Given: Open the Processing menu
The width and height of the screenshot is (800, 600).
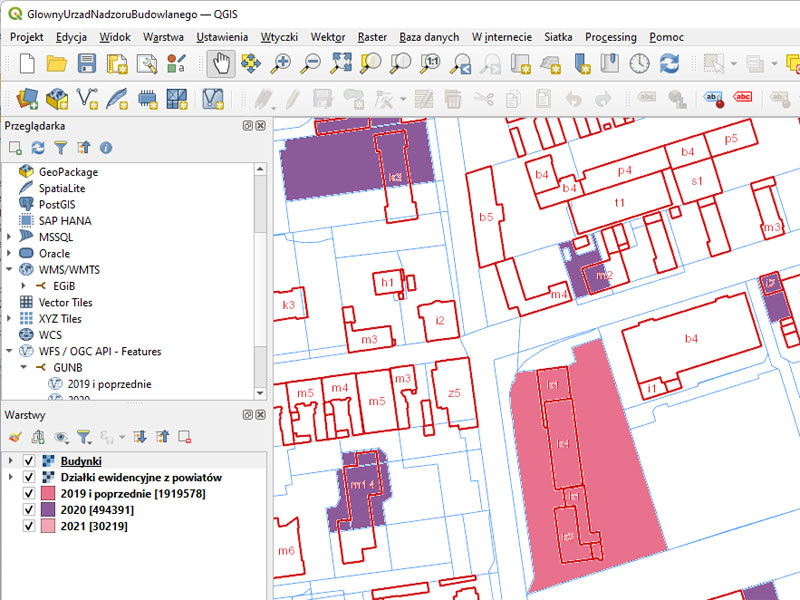Looking at the screenshot, I should [610, 37].
